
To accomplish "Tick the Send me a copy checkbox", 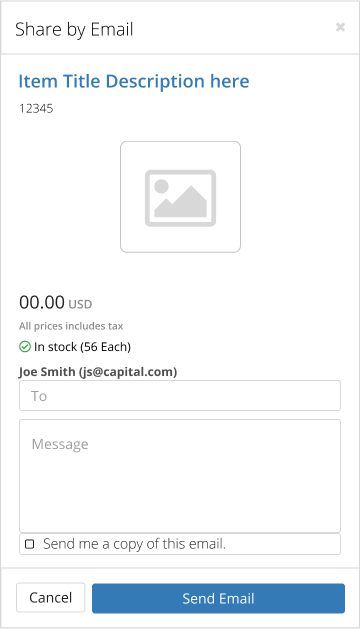I will coord(30,544).
